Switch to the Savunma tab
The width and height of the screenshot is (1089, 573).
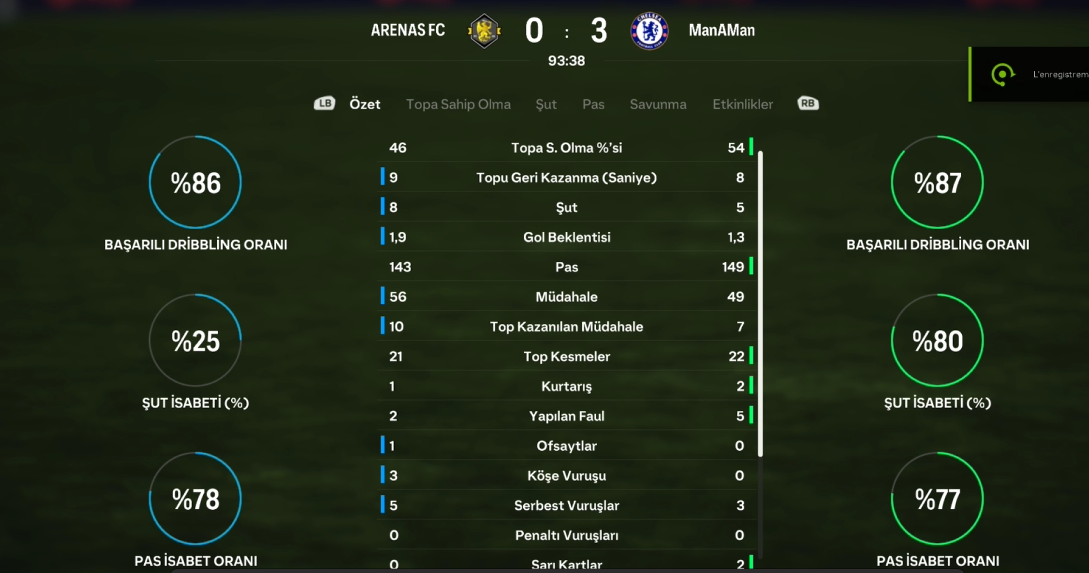tap(658, 104)
